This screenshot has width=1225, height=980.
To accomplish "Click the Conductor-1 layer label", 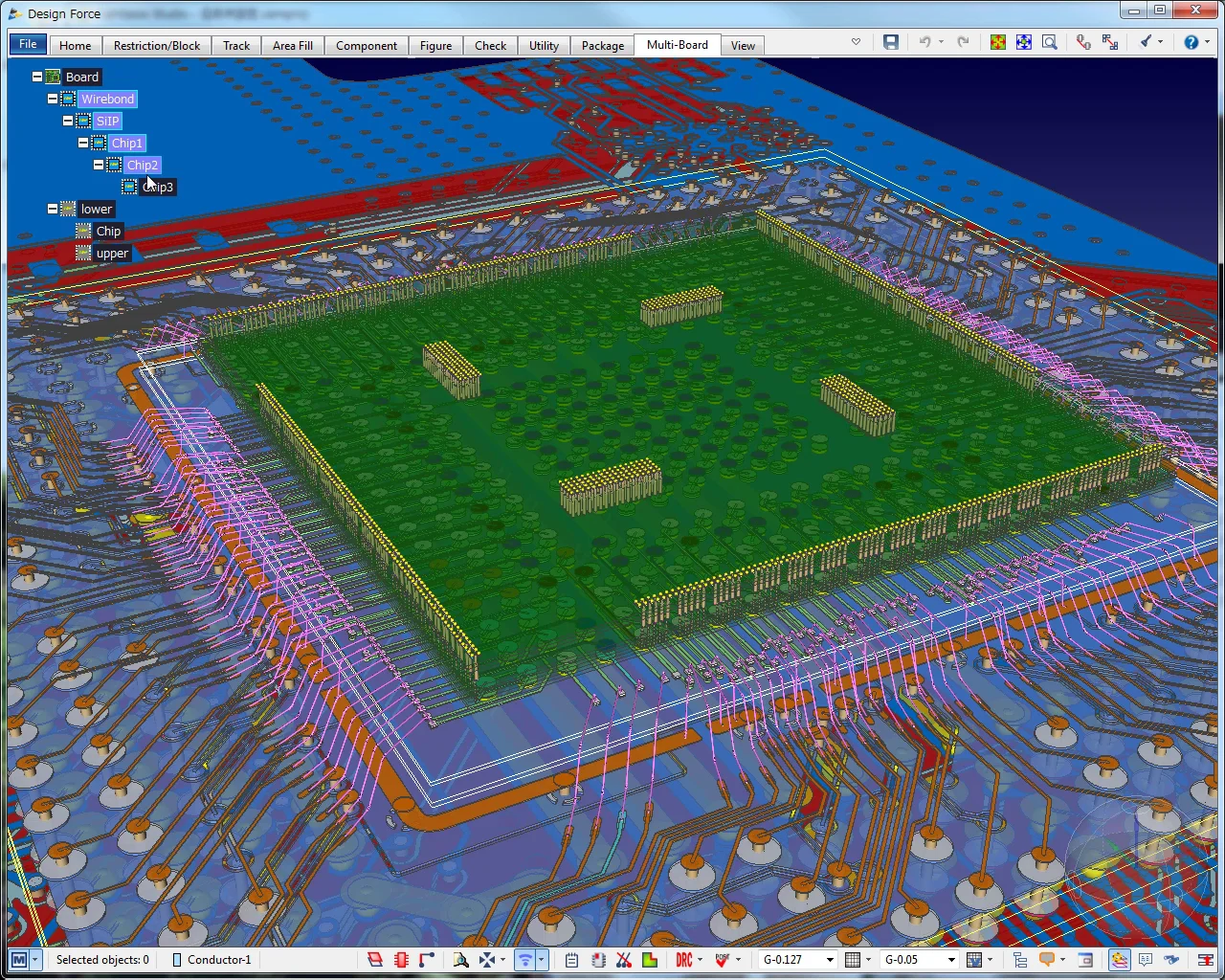I will point(219,960).
